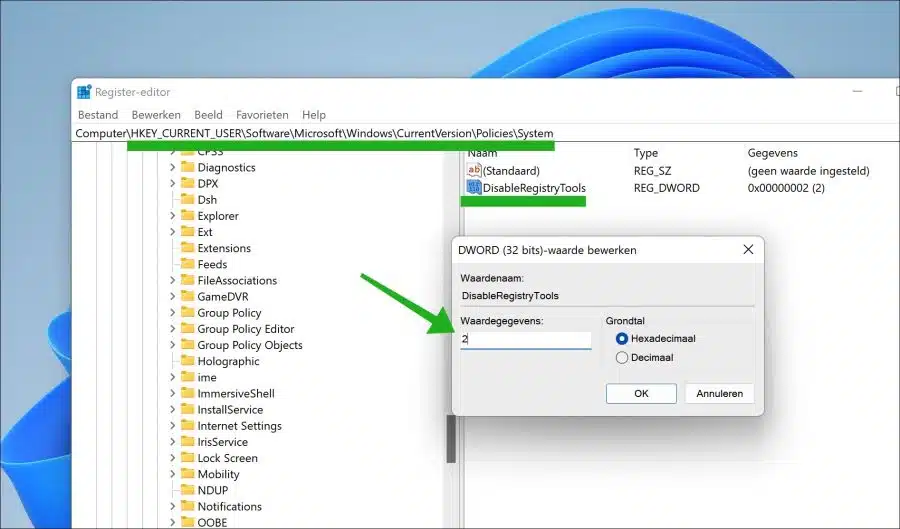The height and width of the screenshot is (529, 900).
Task: Expand the Internet Settings tree node
Action: pyautogui.click(x=173, y=425)
